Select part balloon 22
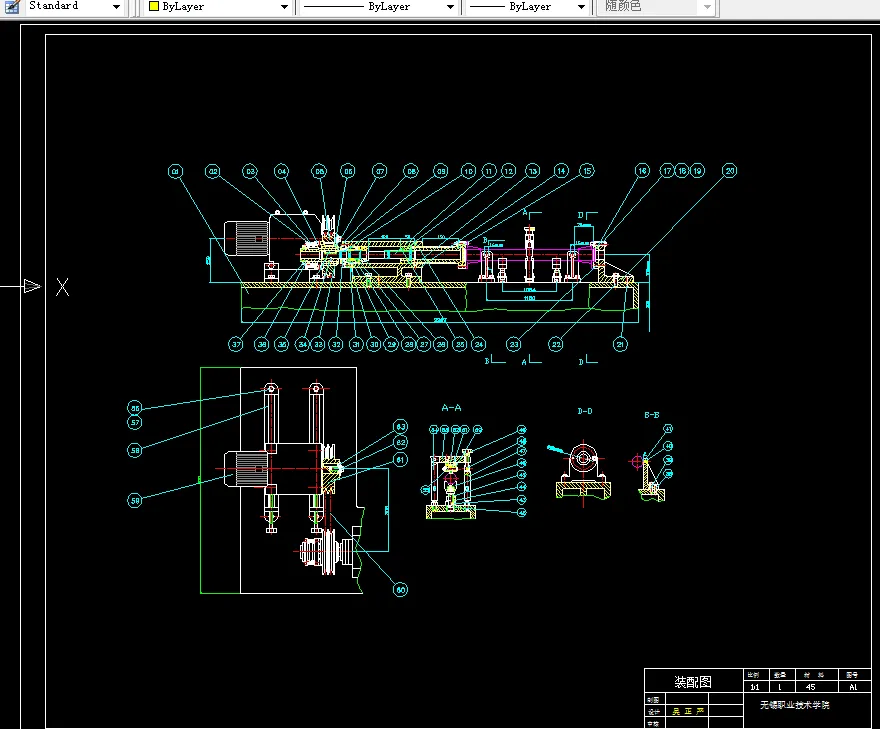 [556, 345]
